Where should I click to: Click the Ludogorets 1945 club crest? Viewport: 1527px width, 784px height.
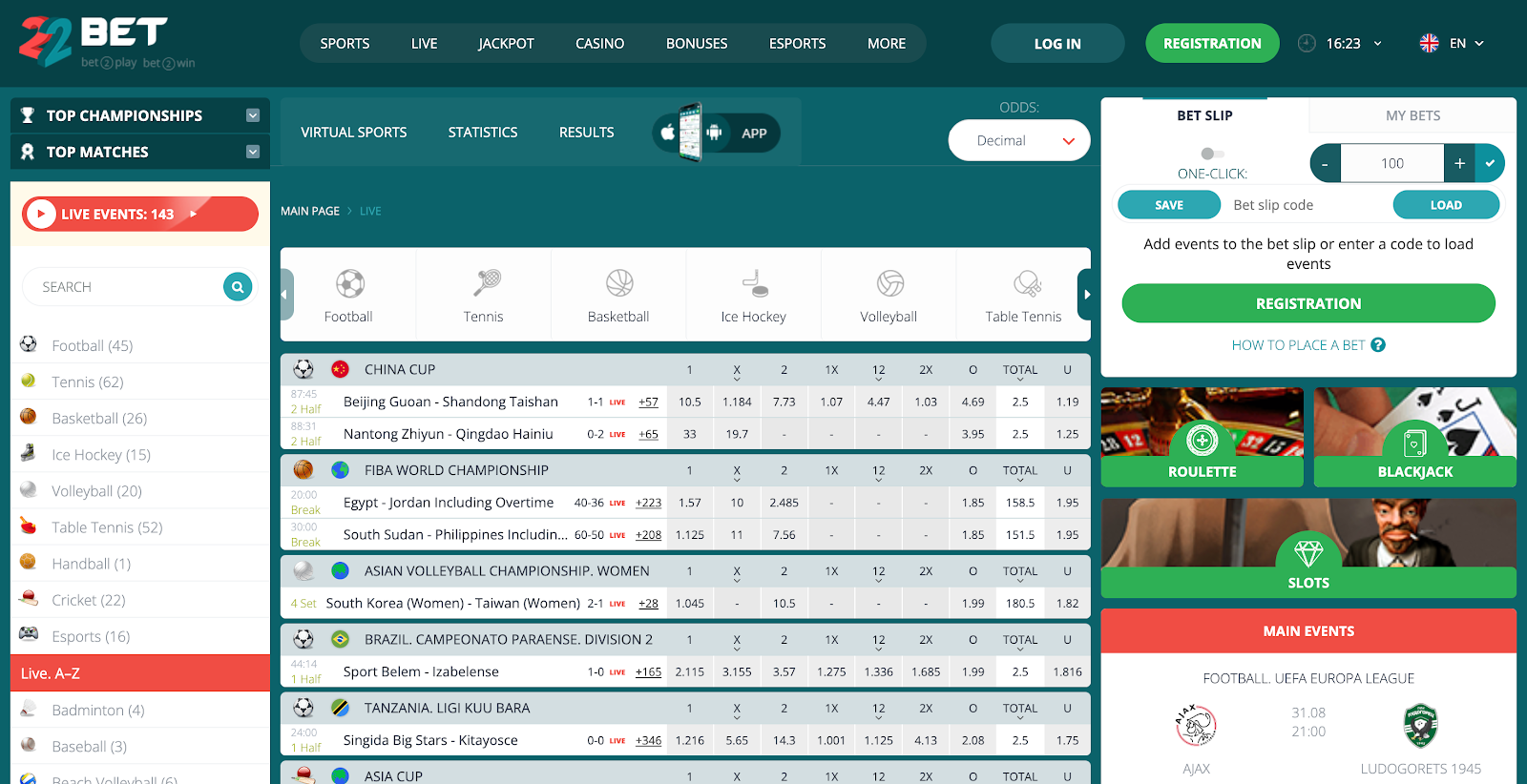(1421, 726)
